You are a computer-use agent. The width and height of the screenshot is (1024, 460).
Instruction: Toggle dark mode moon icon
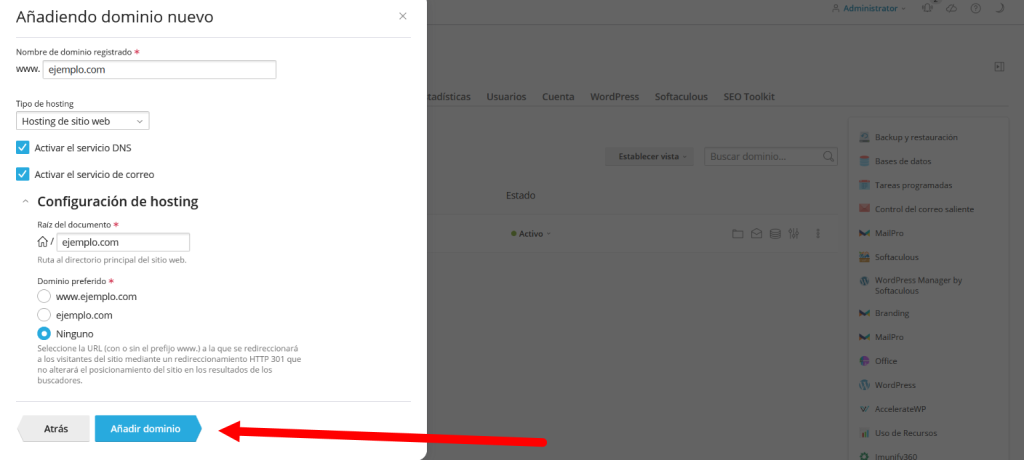999,8
